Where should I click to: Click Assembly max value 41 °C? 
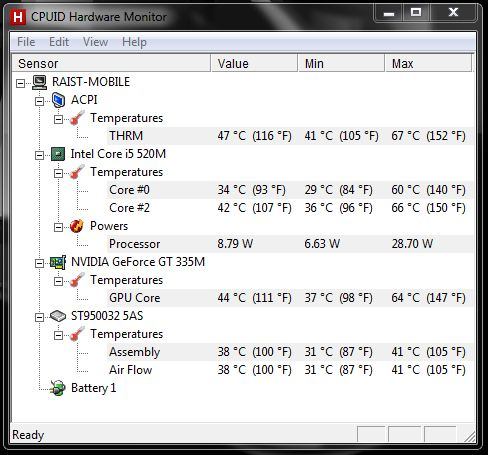coord(428,352)
